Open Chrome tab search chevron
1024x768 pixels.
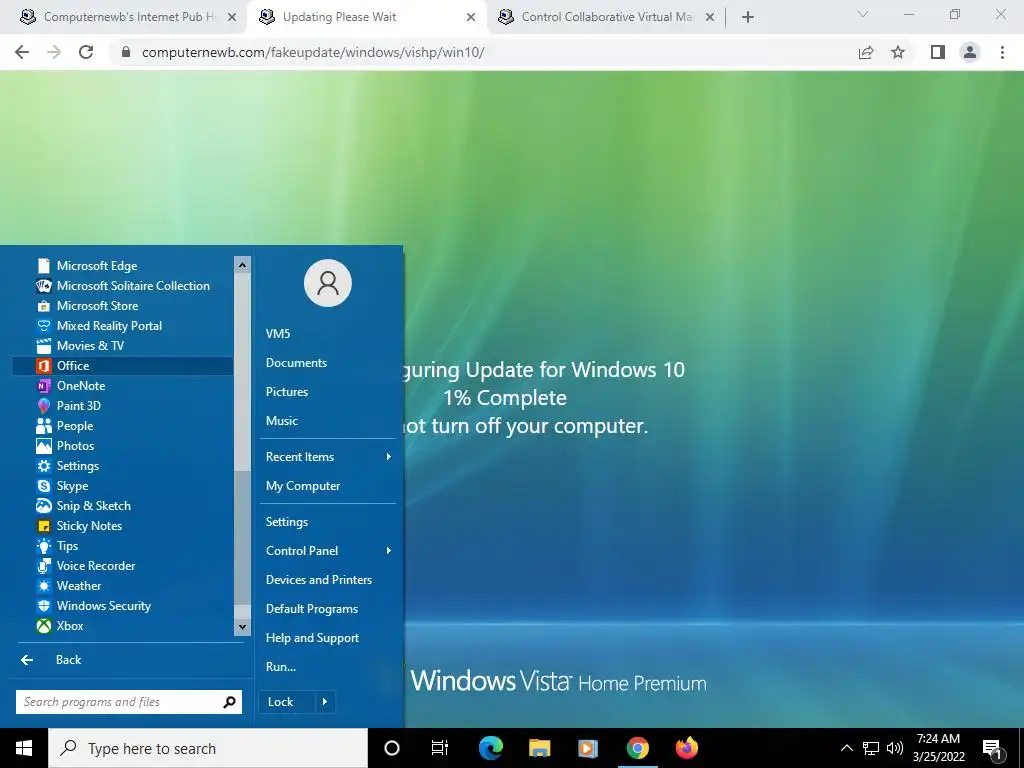pos(863,14)
